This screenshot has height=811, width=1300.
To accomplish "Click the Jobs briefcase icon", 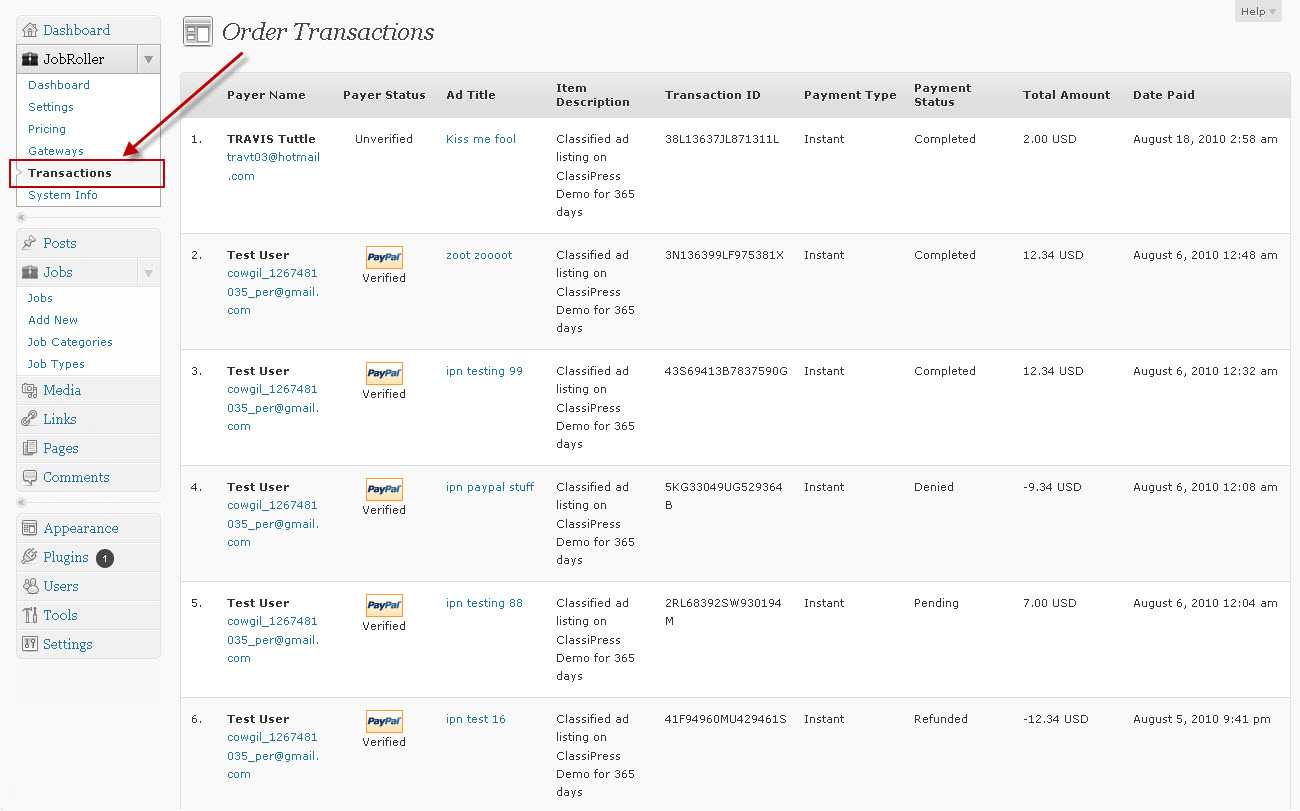I will click(x=30, y=272).
